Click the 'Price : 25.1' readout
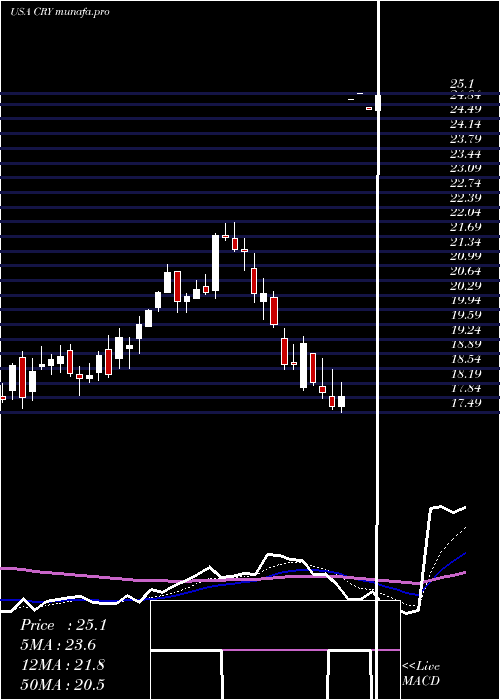This screenshot has width=500, height=700. pyautogui.click(x=63, y=625)
